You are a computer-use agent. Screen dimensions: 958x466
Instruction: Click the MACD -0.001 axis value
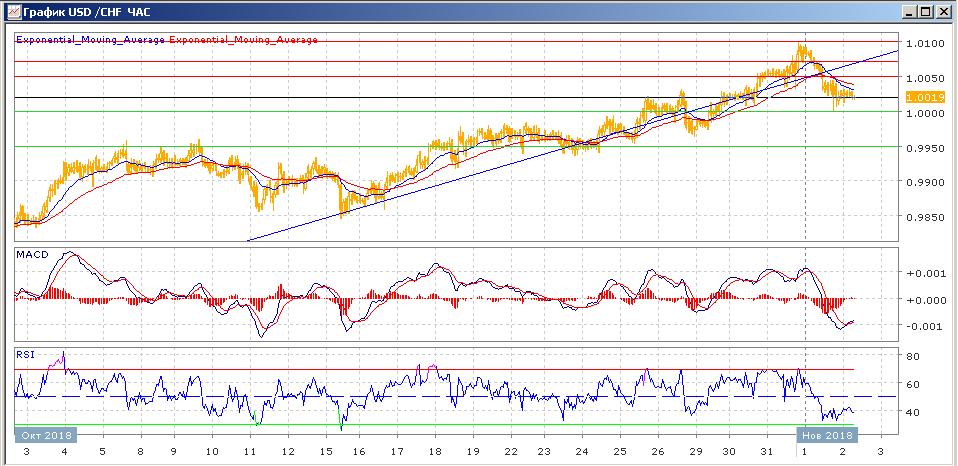coord(926,326)
